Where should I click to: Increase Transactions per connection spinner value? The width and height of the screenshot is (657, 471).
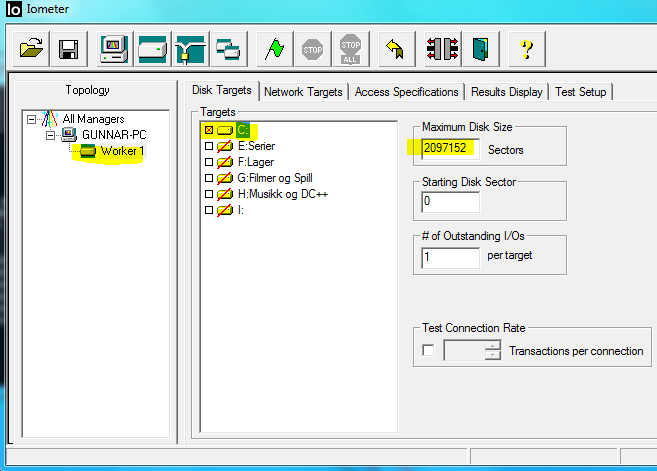tap(493, 346)
